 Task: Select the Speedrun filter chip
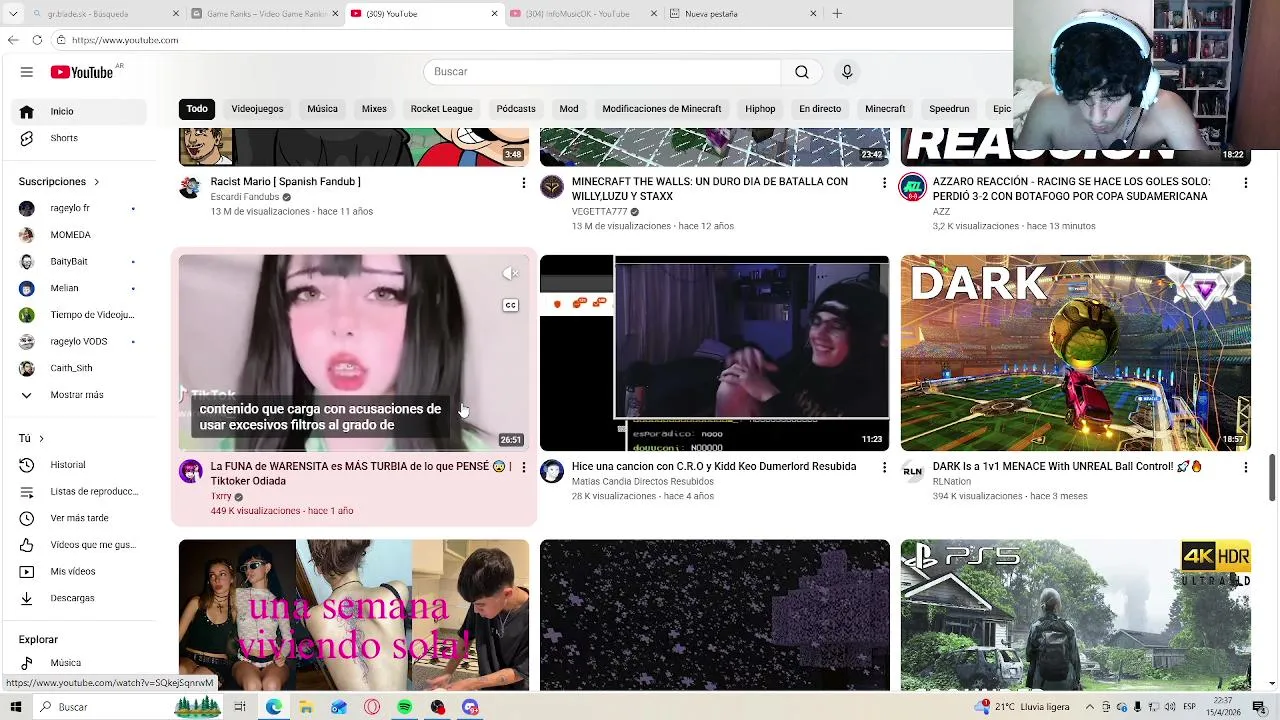(949, 109)
